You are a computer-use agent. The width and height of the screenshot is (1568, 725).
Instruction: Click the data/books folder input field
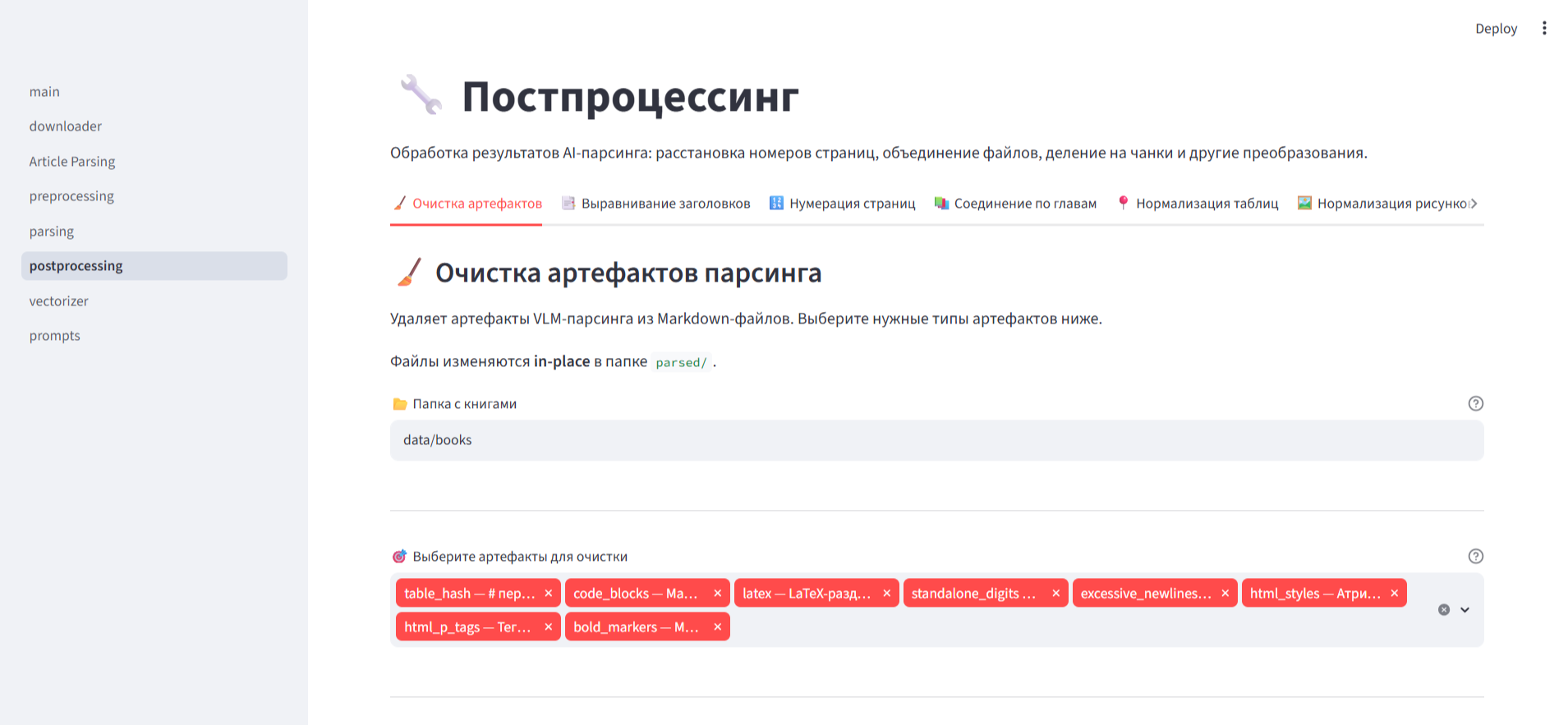[936, 440]
